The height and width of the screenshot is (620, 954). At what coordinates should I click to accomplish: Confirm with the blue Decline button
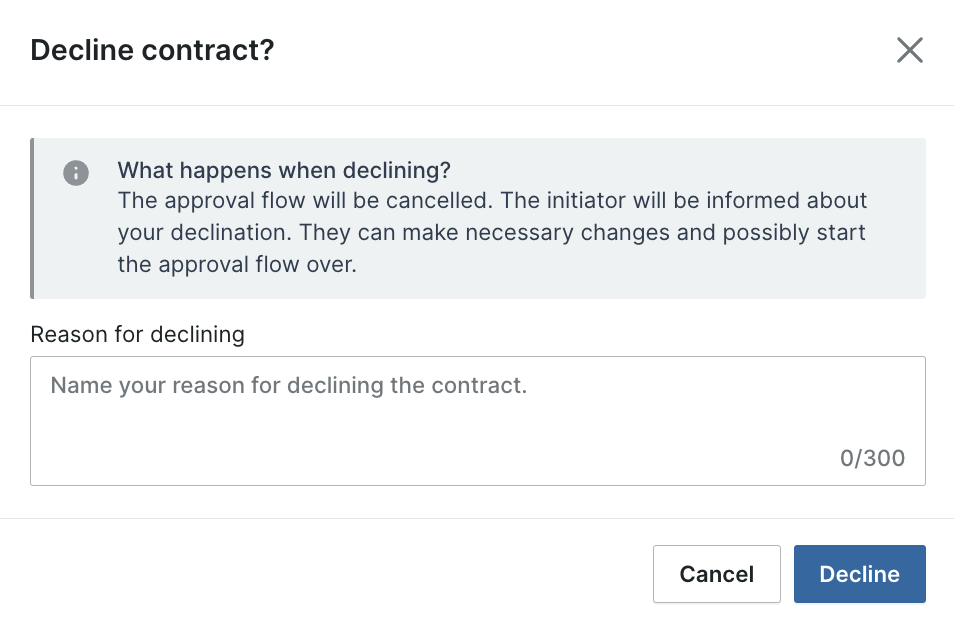[860, 574]
